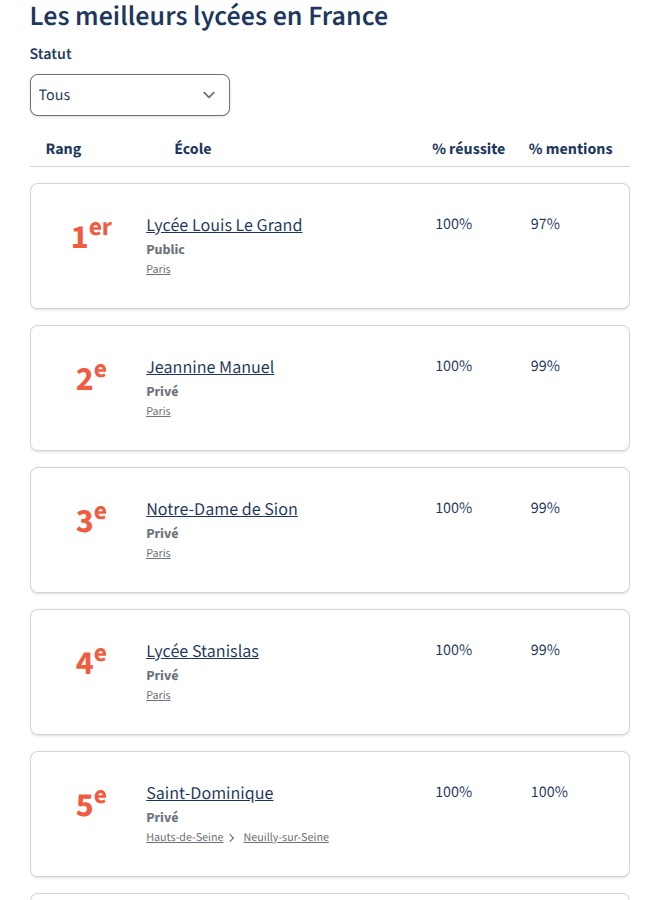Click the 1er rank badge
The width and height of the screenshot is (649, 900).
click(x=91, y=235)
